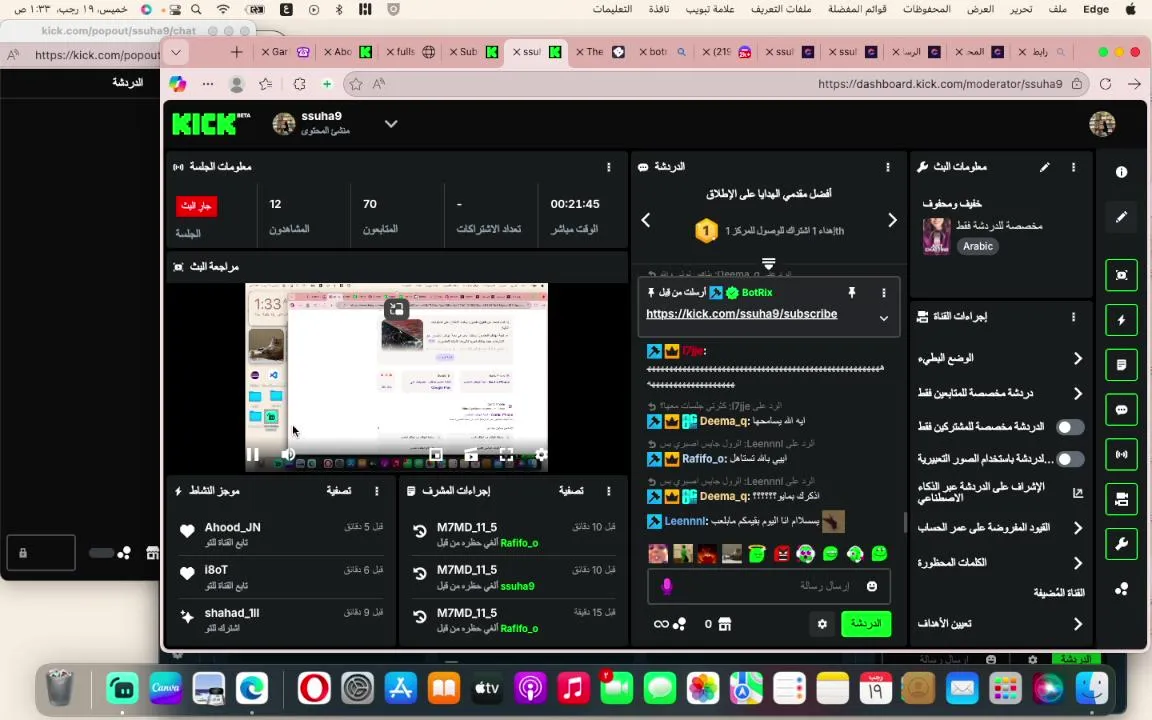Open kick.com/ssuha9/subscribe link in pinned message
This screenshot has height=720, width=1152.
pos(741,314)
